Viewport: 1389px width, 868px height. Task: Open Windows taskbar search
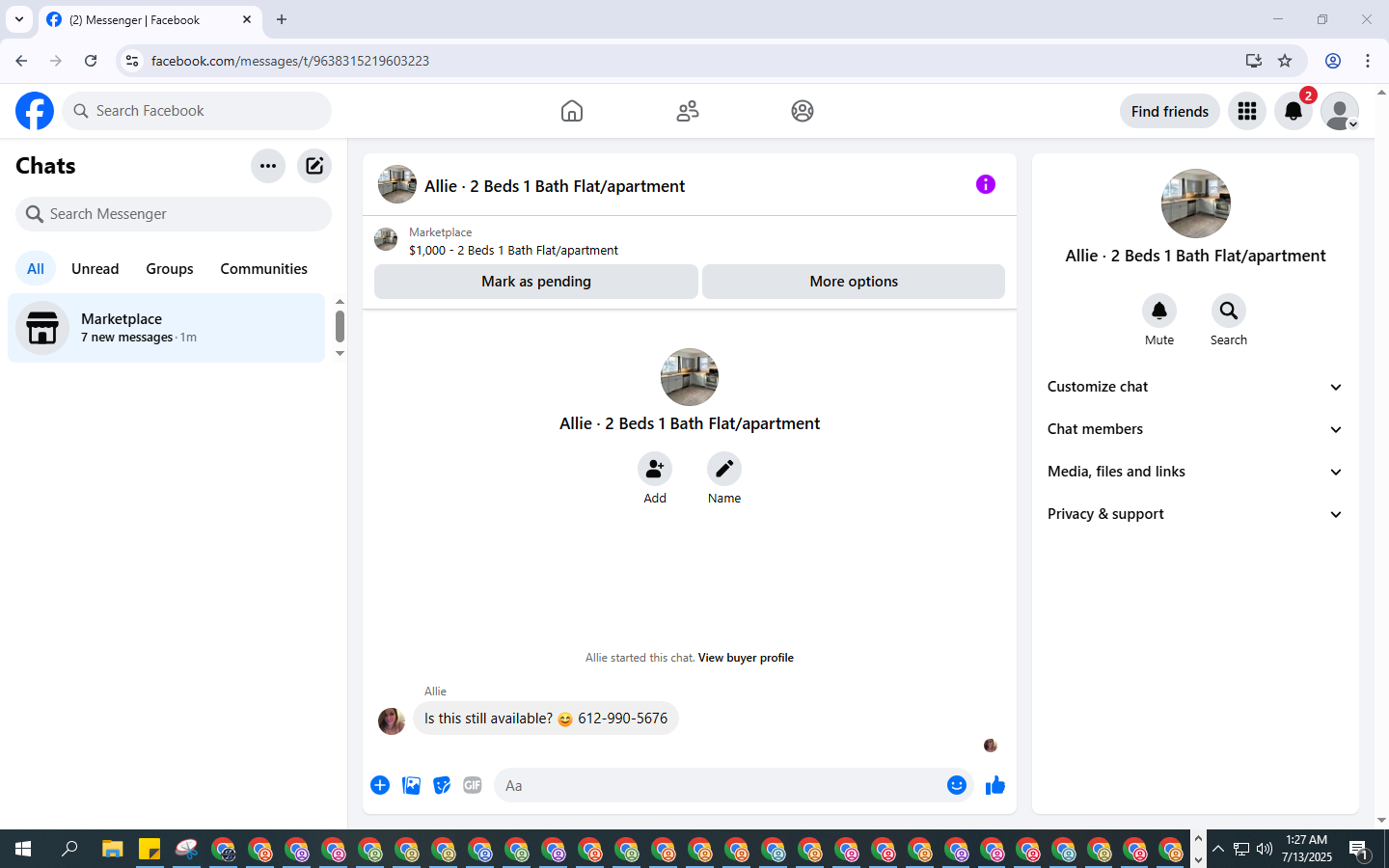[69, 849]
